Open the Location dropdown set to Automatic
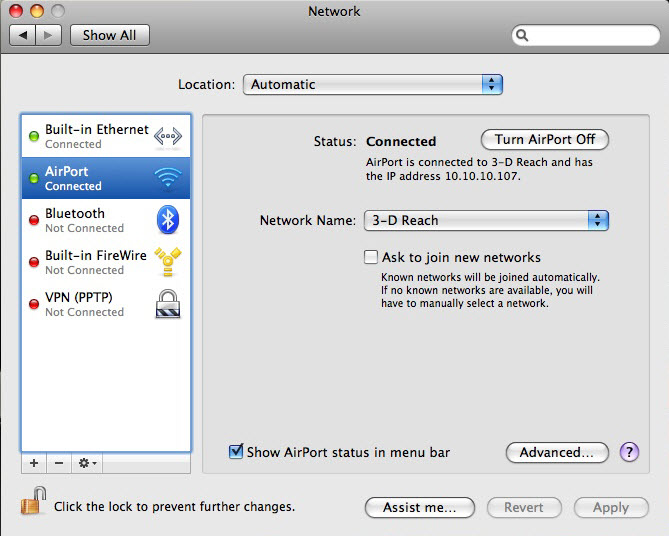669x536 pixels. point(372,85)
